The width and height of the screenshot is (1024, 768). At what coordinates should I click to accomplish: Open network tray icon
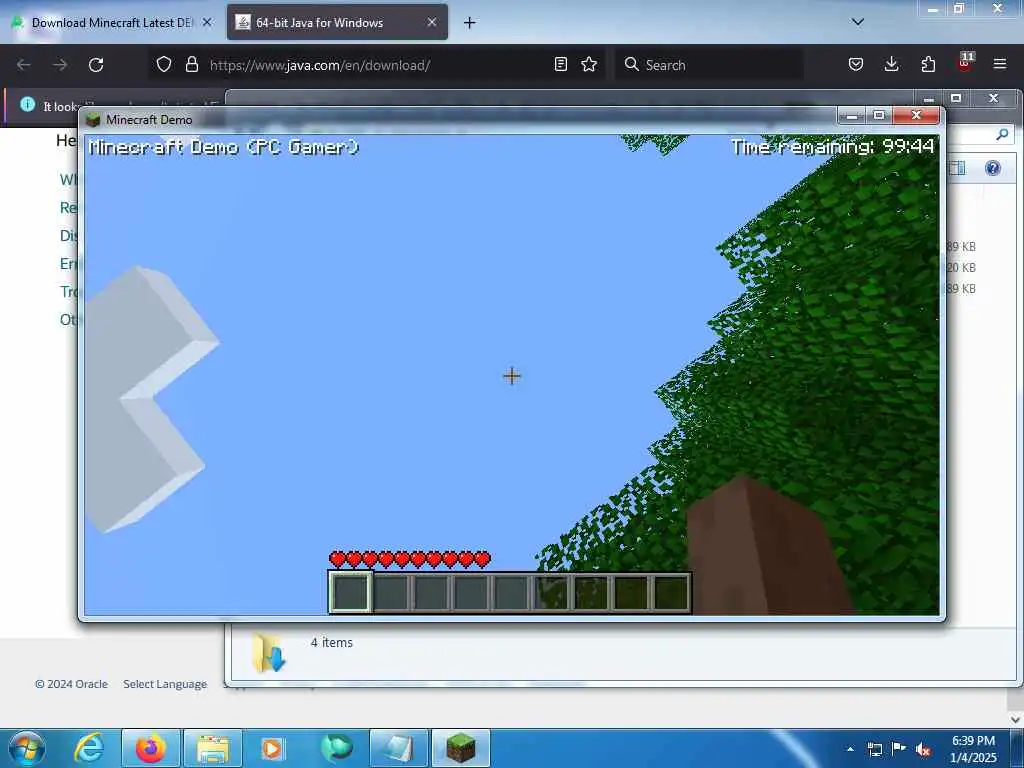874,749
